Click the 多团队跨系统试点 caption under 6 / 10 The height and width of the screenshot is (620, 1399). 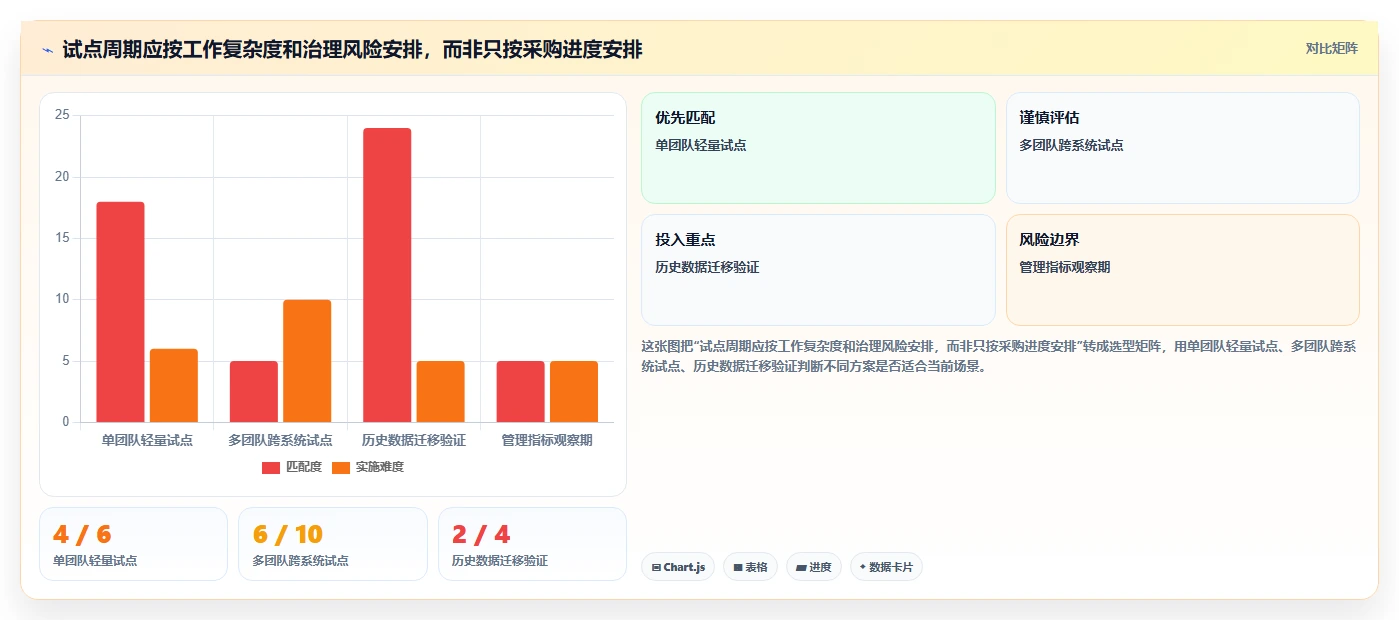pyautogui.click(x=300, y=561)
